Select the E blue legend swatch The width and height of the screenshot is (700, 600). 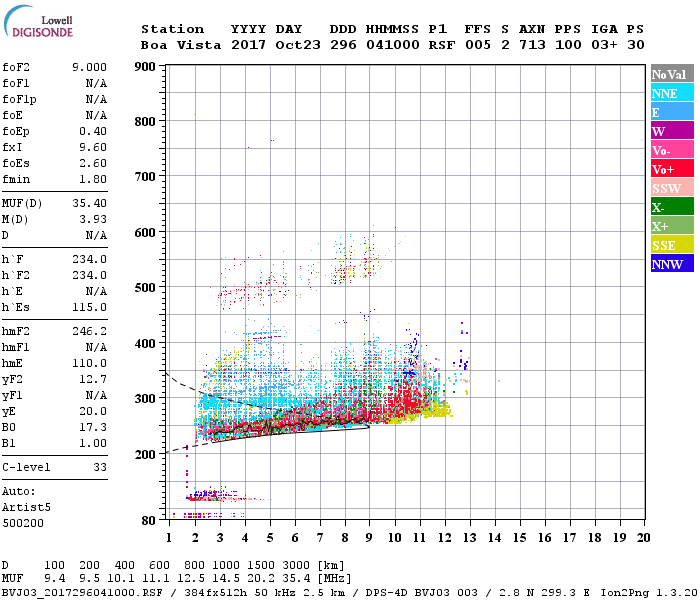672,112
